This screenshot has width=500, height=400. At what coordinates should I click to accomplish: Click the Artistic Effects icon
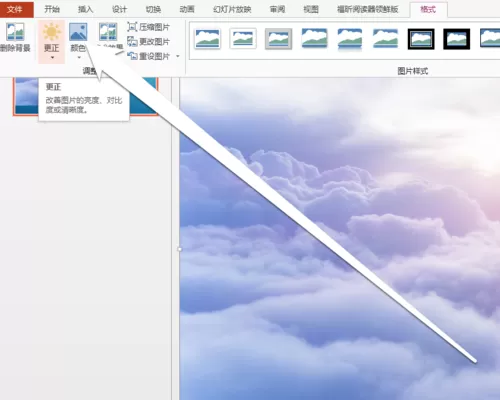pyautogui.click(x=108, y=32)
